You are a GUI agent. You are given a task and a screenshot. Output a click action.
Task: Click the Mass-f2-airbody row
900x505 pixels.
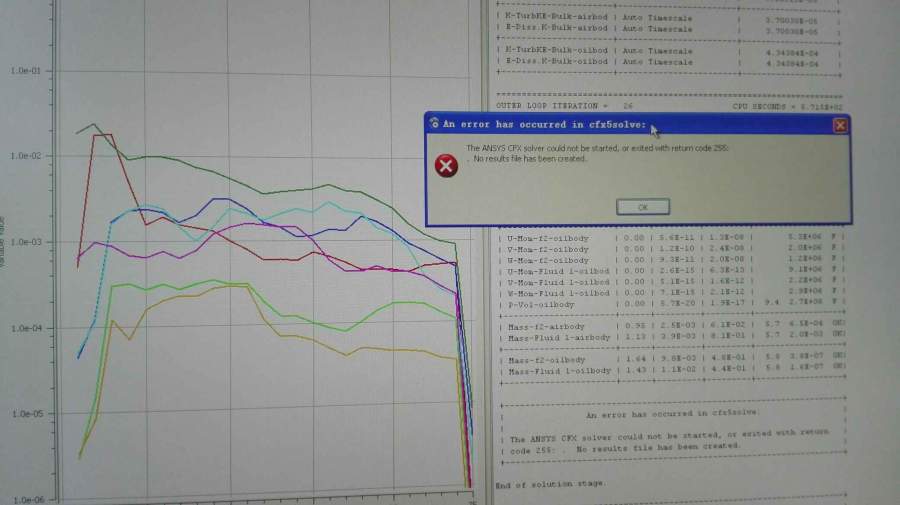pos(672,327)
